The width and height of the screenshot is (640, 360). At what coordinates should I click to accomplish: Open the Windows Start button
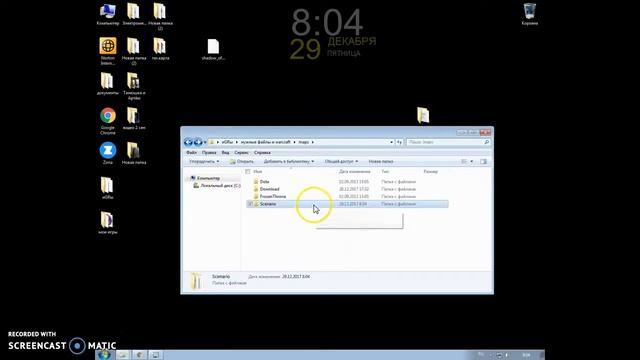pyautogui.click(x=104, y=355)
